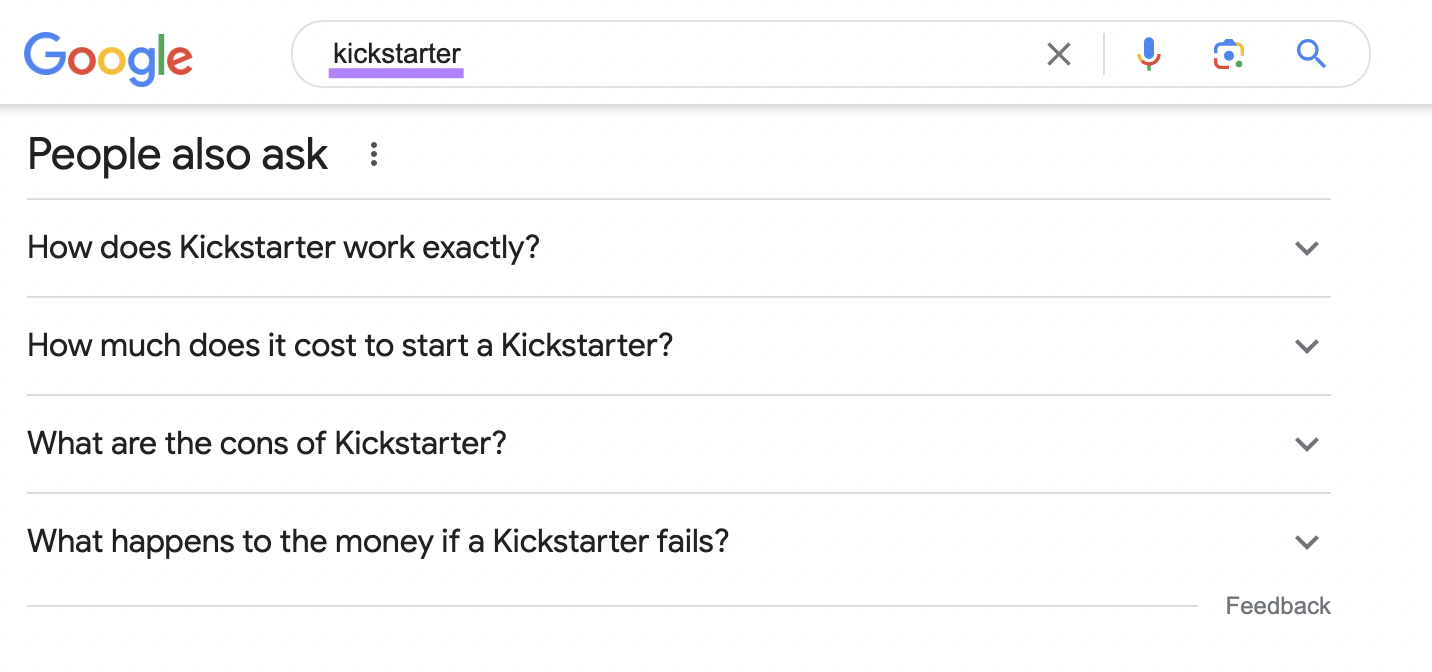The height and width of the screenshot is (672, 1432).
Task: Click the Feedback link
Action: click(1278, 606)
